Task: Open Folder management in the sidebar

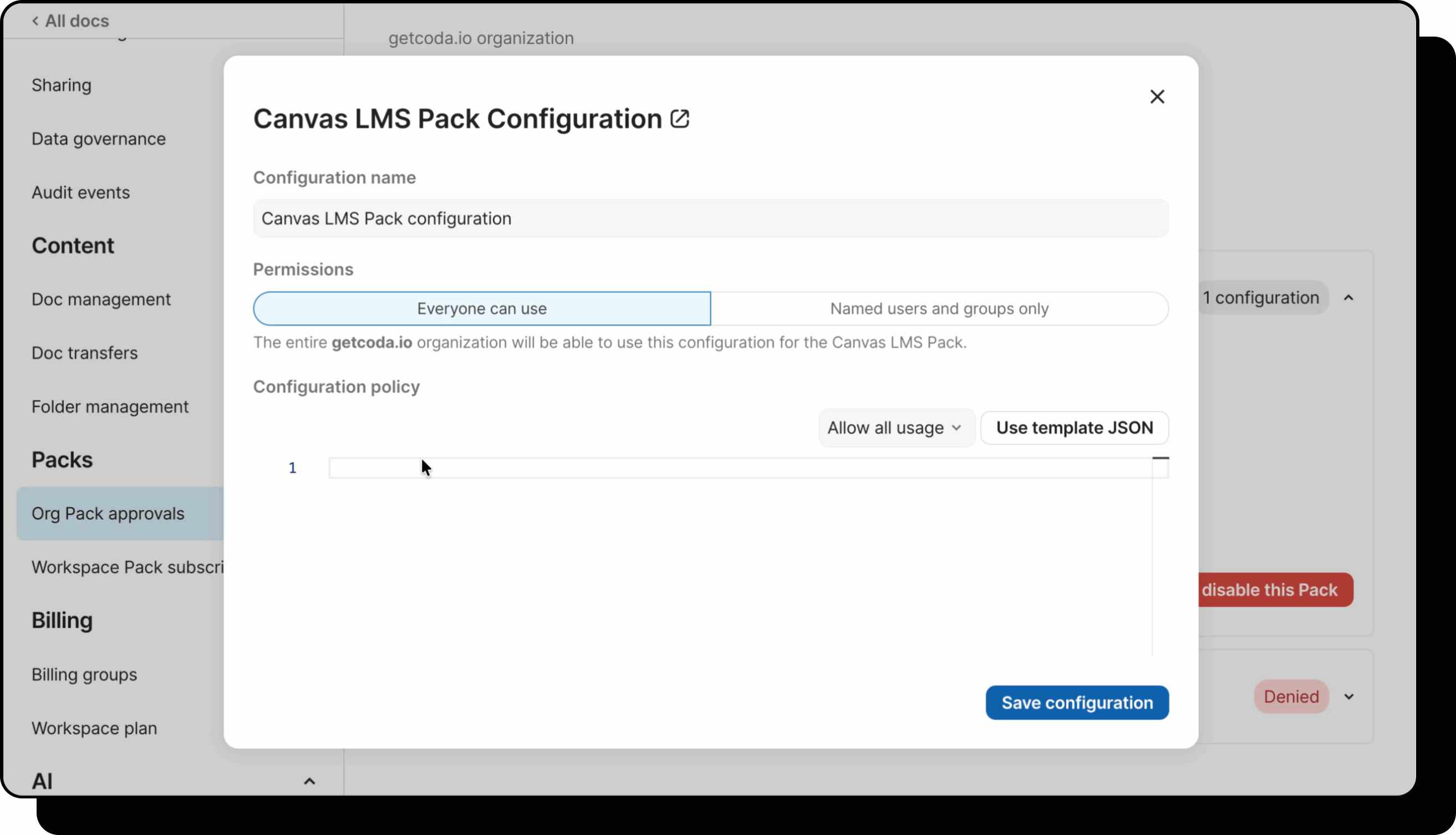Action: coord(110,406)
